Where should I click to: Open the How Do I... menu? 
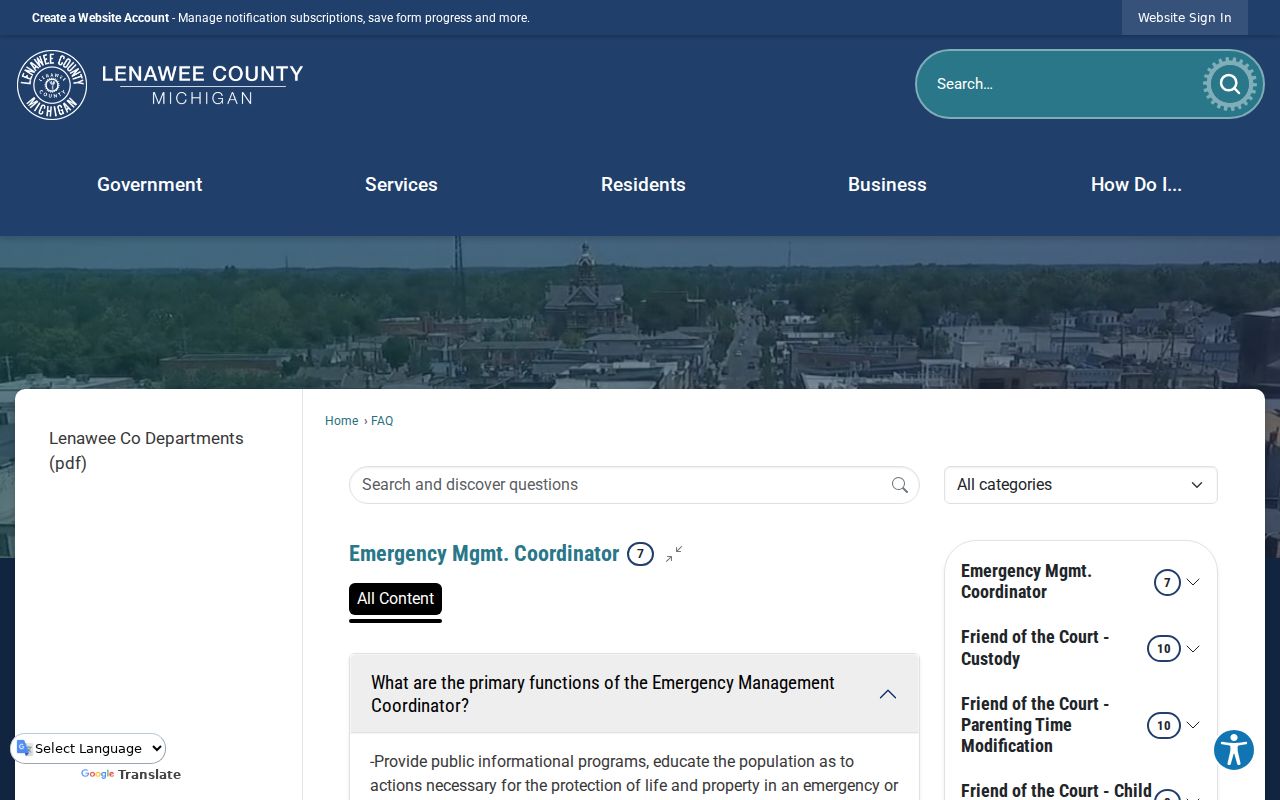pos(1136,184)
